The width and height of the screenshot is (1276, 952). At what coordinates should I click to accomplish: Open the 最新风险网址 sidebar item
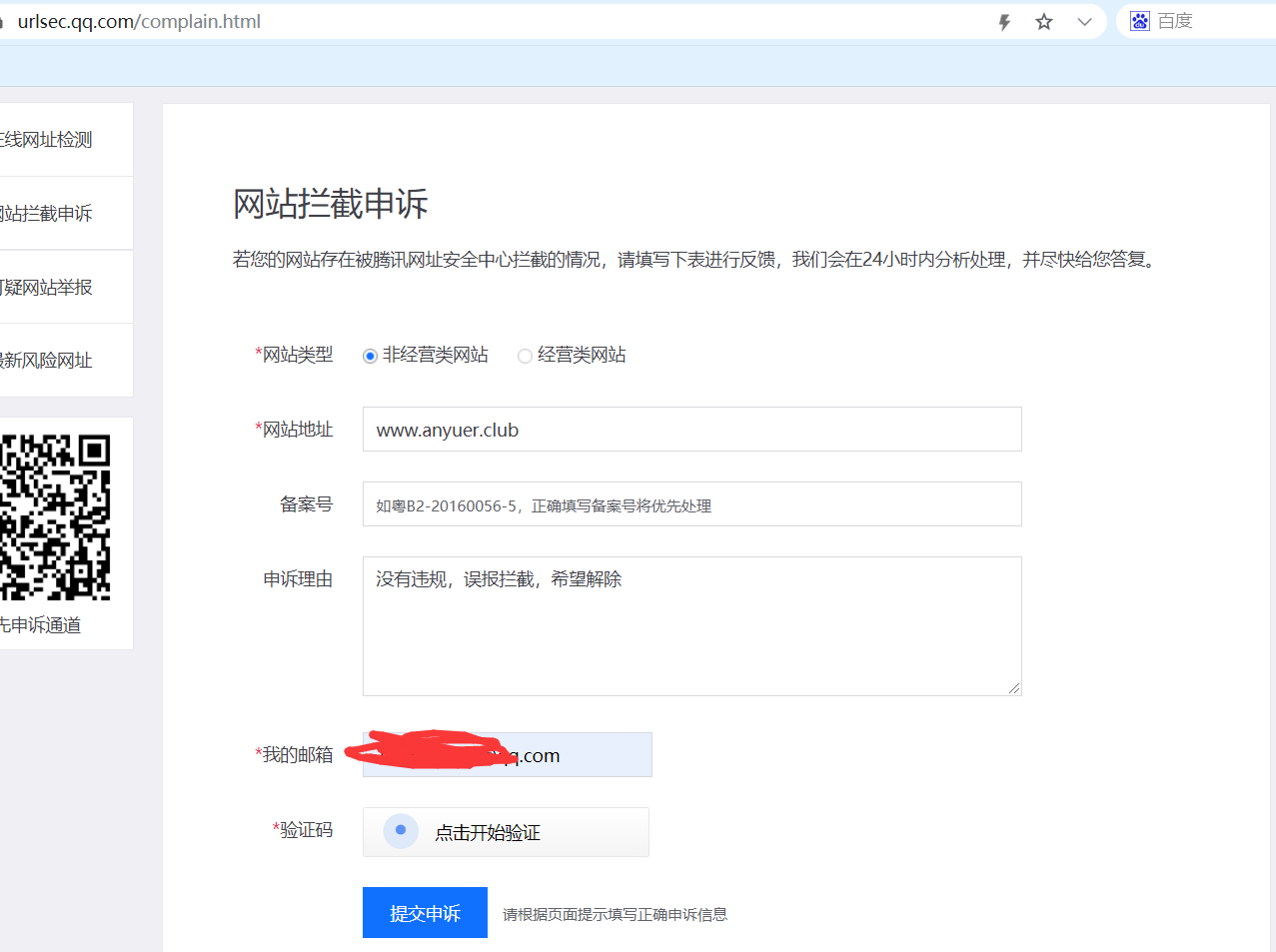click(x=66, y=361)
